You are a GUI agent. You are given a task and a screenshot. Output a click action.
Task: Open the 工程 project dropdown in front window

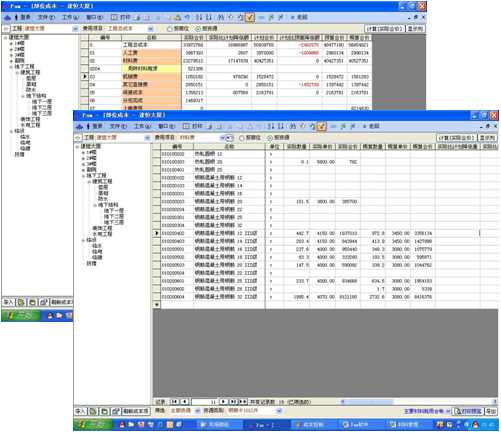click(x=147, y=138)
